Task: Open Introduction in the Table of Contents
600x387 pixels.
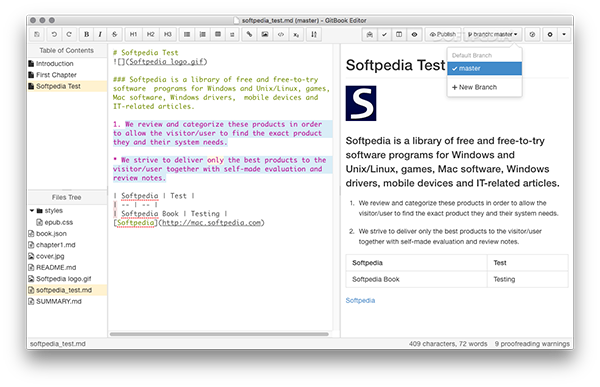Action: tap(67, 64)
